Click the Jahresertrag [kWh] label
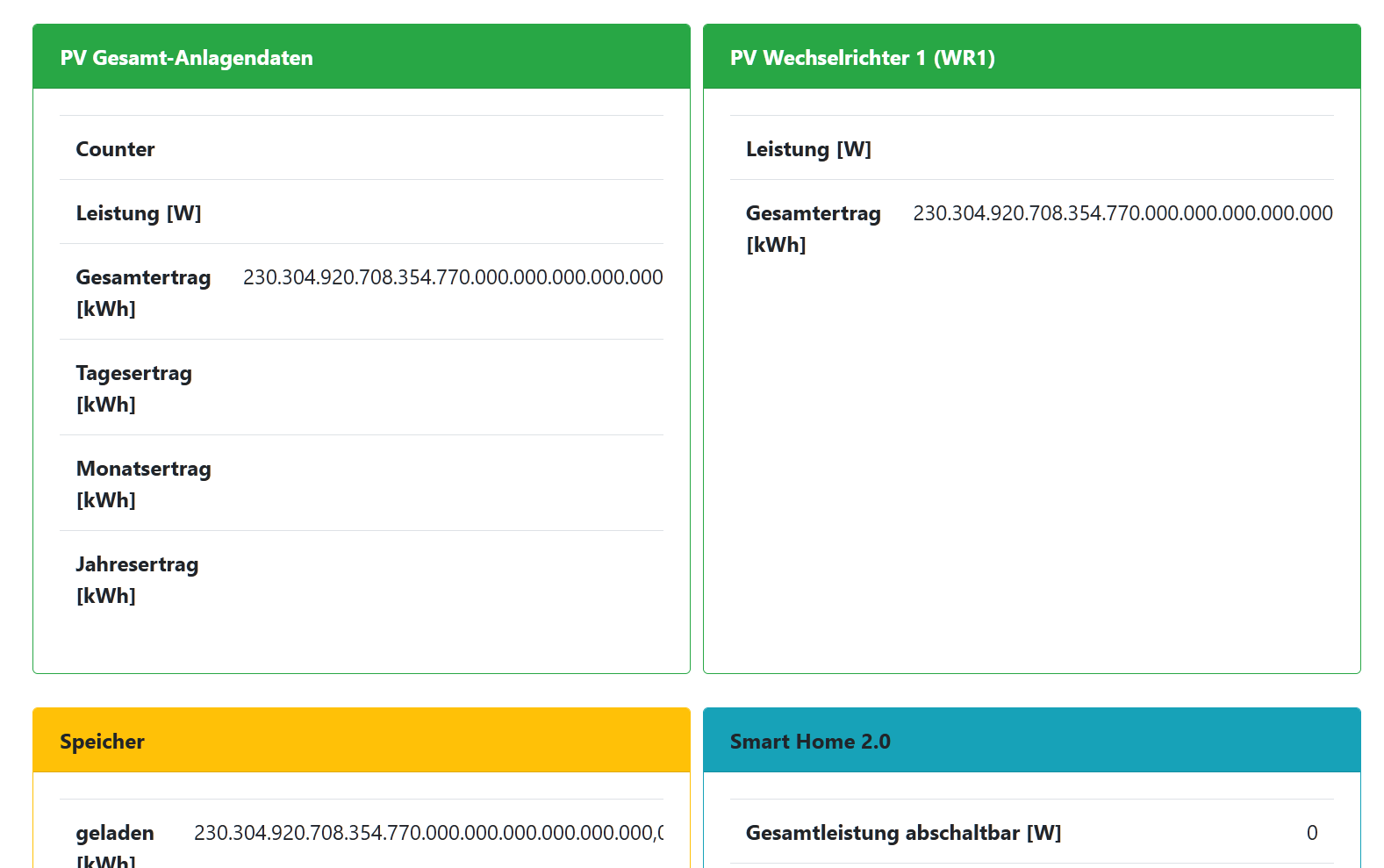 click(137, 579)
